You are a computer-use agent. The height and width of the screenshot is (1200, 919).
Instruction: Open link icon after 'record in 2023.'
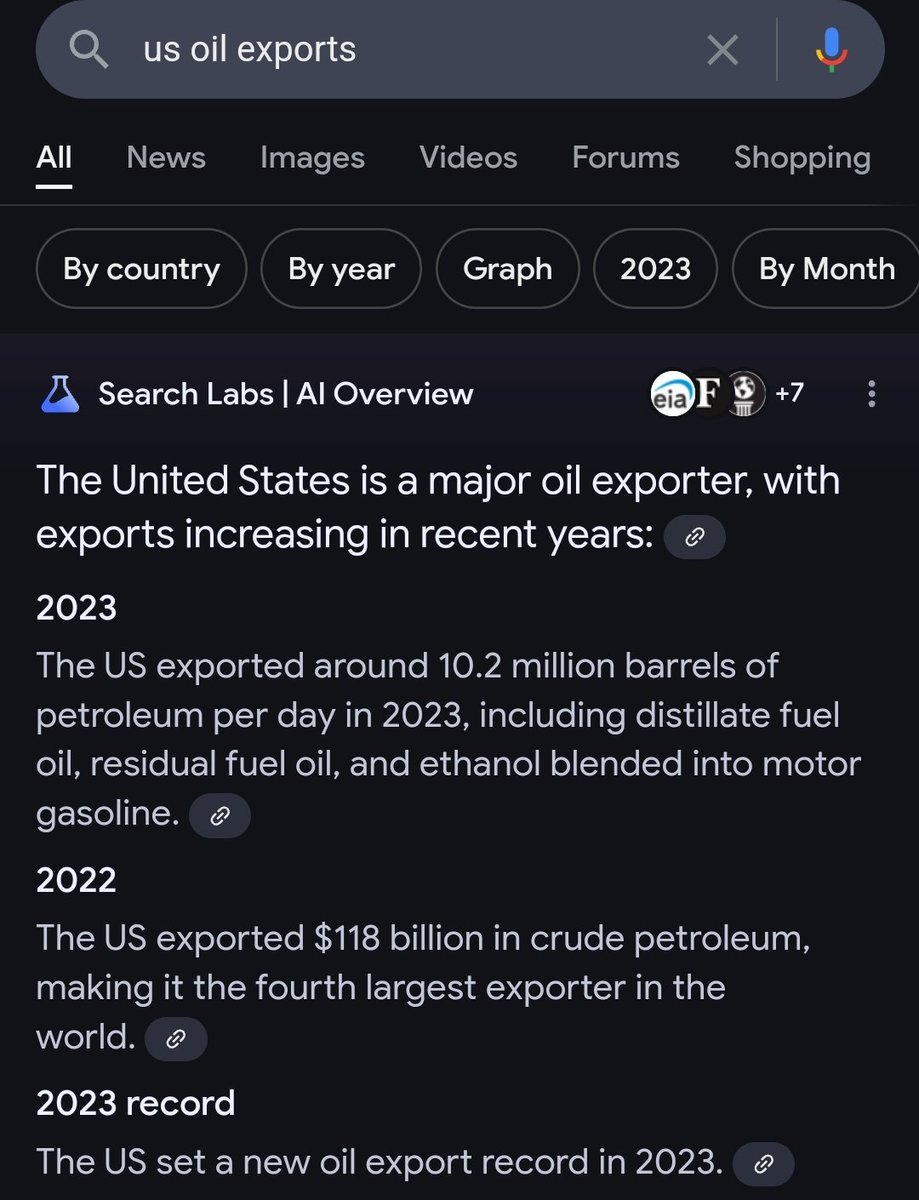(764, 1164)
